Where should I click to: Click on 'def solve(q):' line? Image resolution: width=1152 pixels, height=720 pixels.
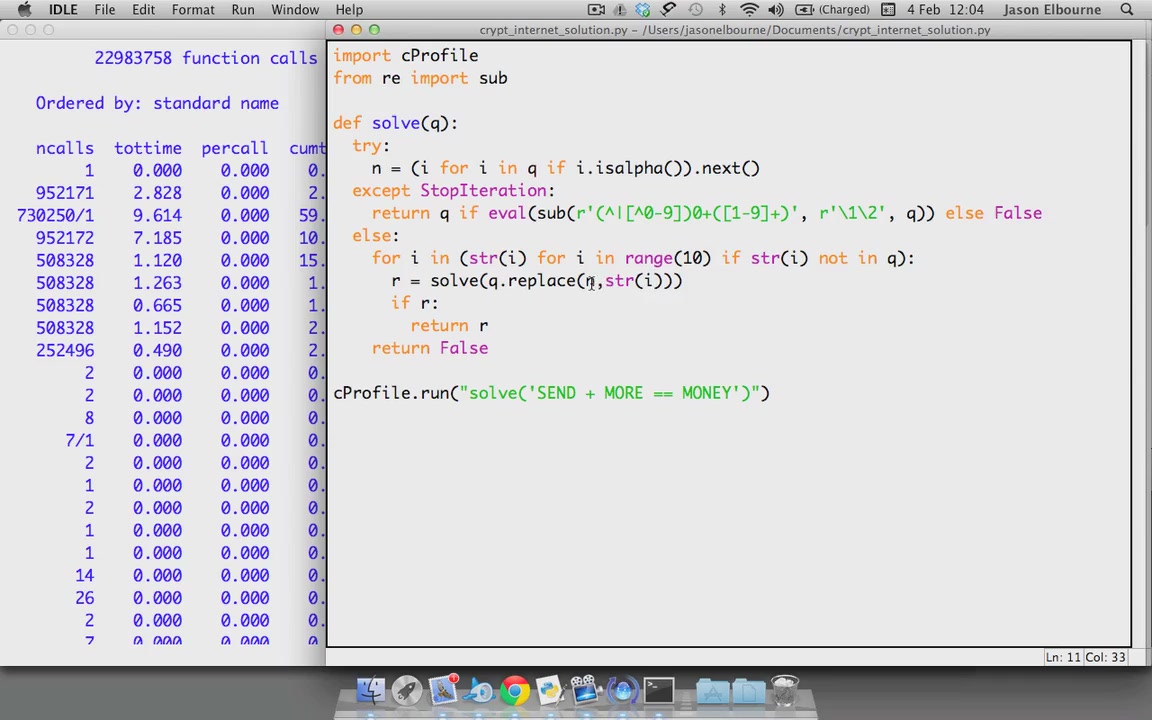coord(395,123)
